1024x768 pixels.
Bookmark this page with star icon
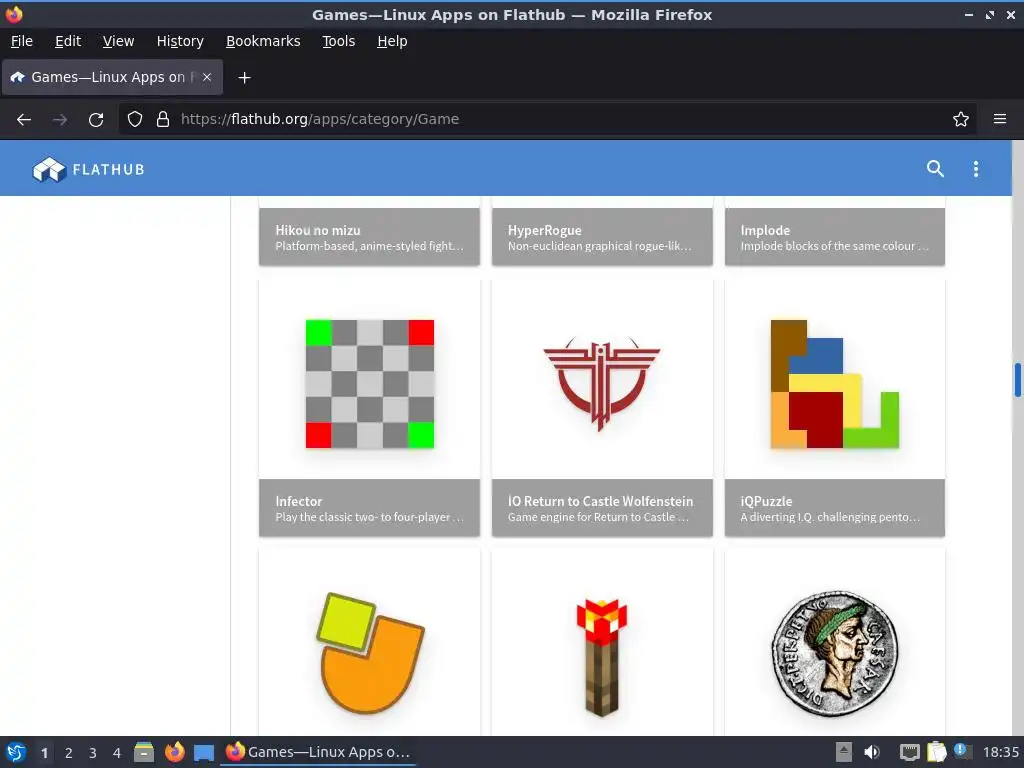pos(961,119)
